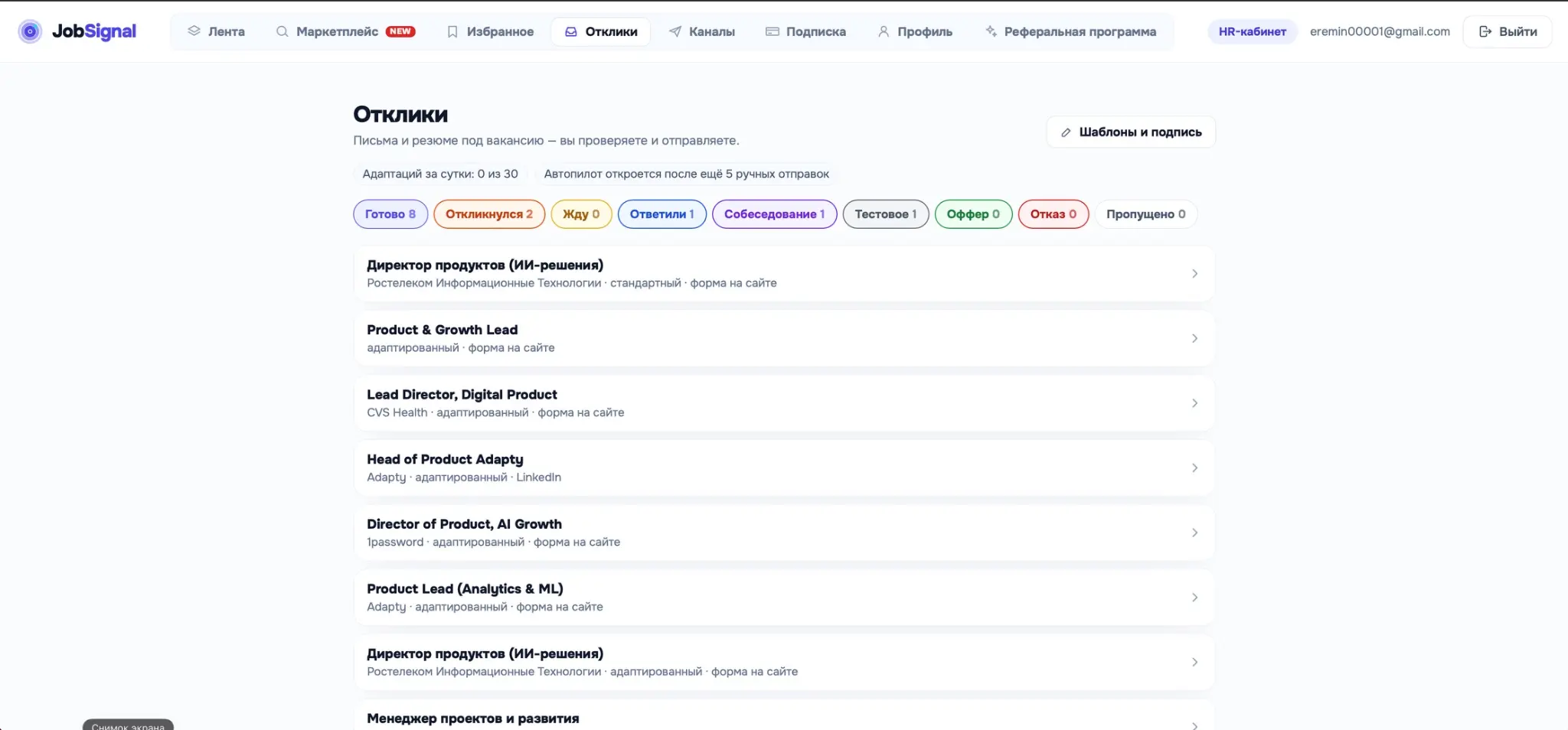The height and width of the screenshot is (730, 1568).
Task: Expand chevron on Head of Product Adapty row
Action: click(x=1194, y=468)
